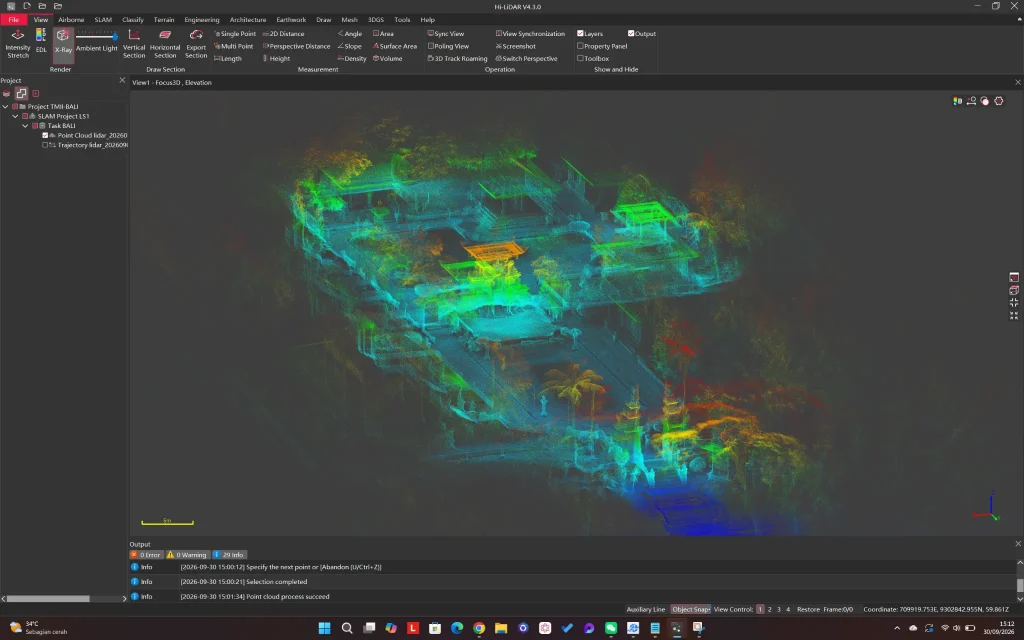Screen dimensions: 1024x640
Task: Uncheck Point Cloud lidar layer visibility
Action: pos(45,135)
